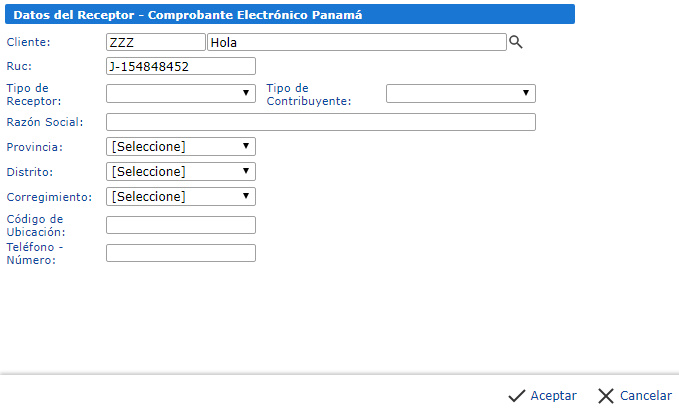Open the Provincia selection dropdown
This screenshot has height=413, width=679.
tap(181, 147)
